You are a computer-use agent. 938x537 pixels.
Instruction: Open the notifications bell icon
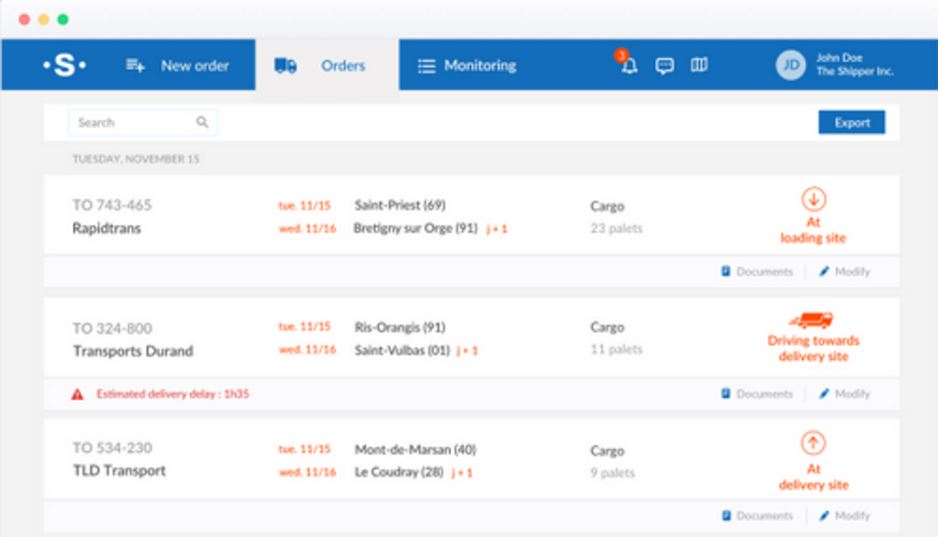pyautogui.click(x=629, y=65)
